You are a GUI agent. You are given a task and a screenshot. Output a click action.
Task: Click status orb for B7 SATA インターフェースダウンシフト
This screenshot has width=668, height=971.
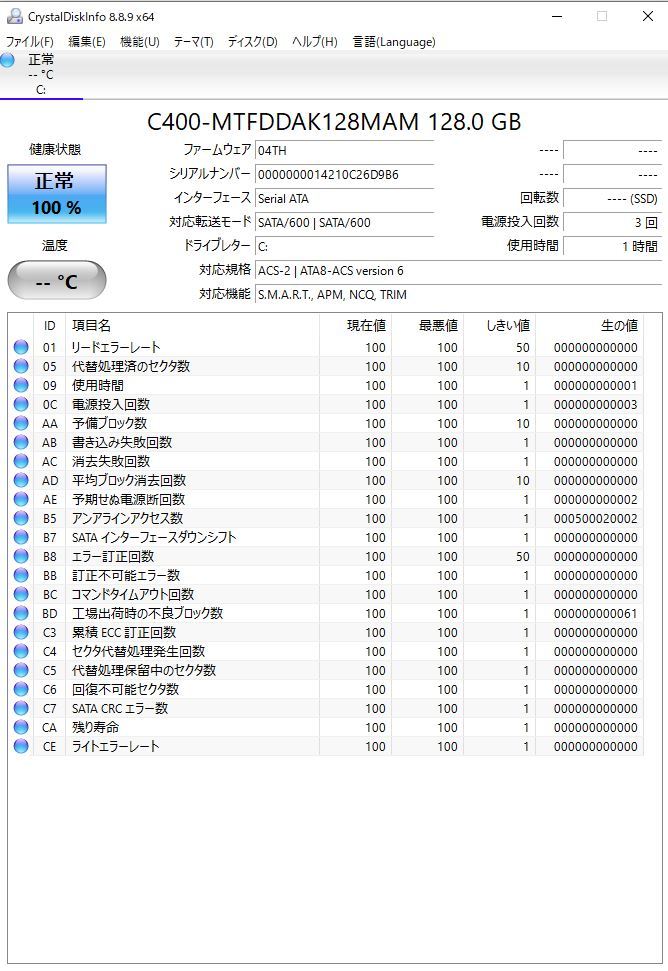coord(21,538)
